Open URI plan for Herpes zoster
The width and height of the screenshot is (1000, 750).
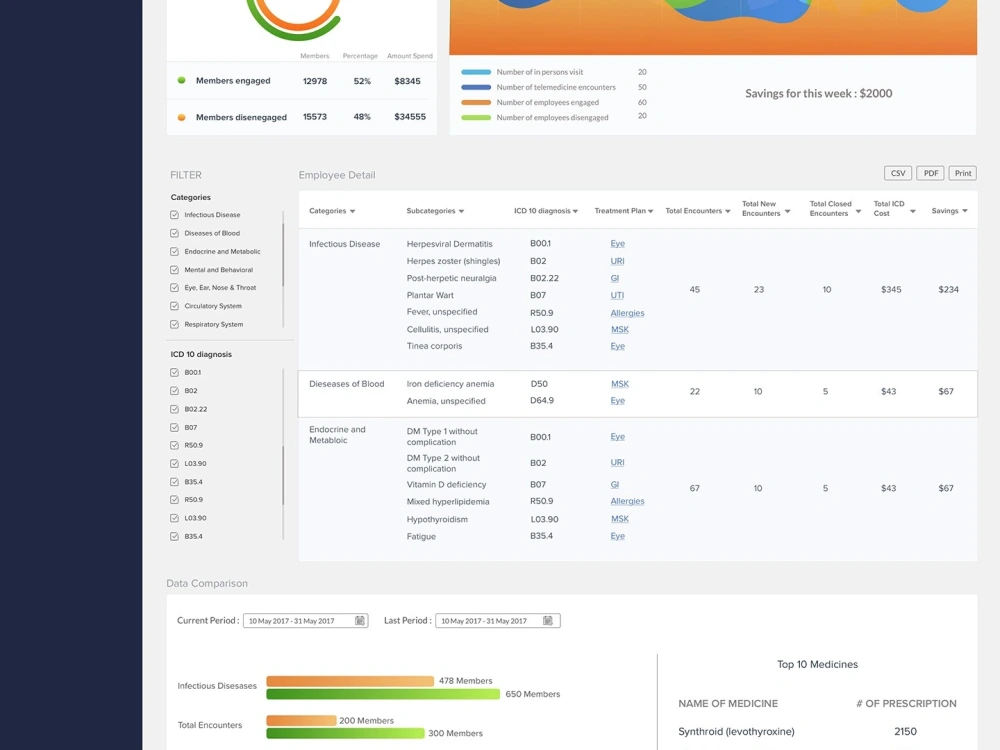(617, 261)
